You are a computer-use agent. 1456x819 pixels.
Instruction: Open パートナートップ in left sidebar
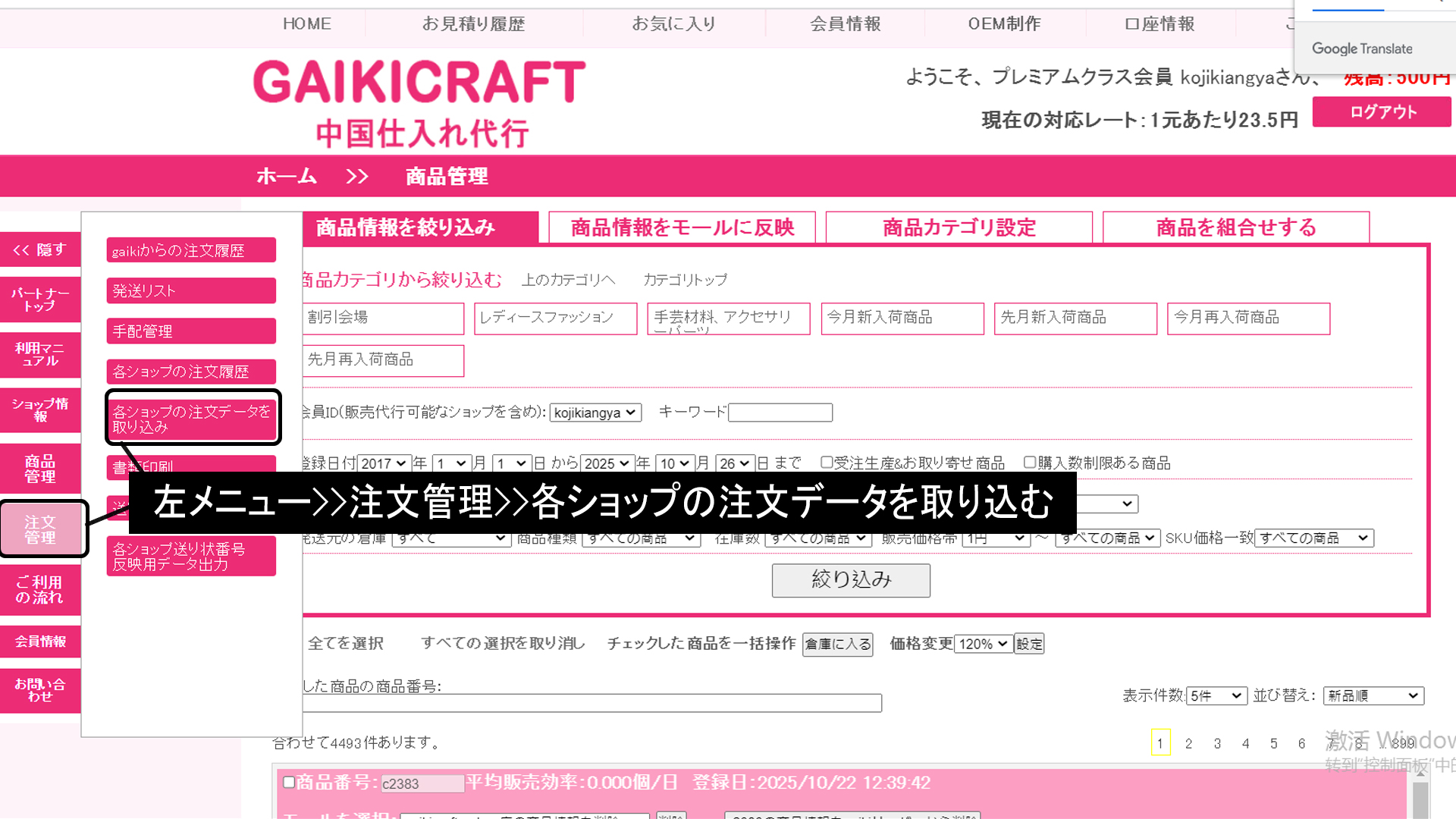pyautogui.click(x=40, y=300)
